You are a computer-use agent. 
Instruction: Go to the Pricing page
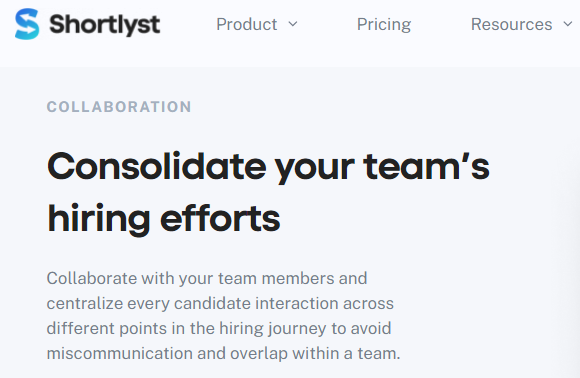pos(384,25)
